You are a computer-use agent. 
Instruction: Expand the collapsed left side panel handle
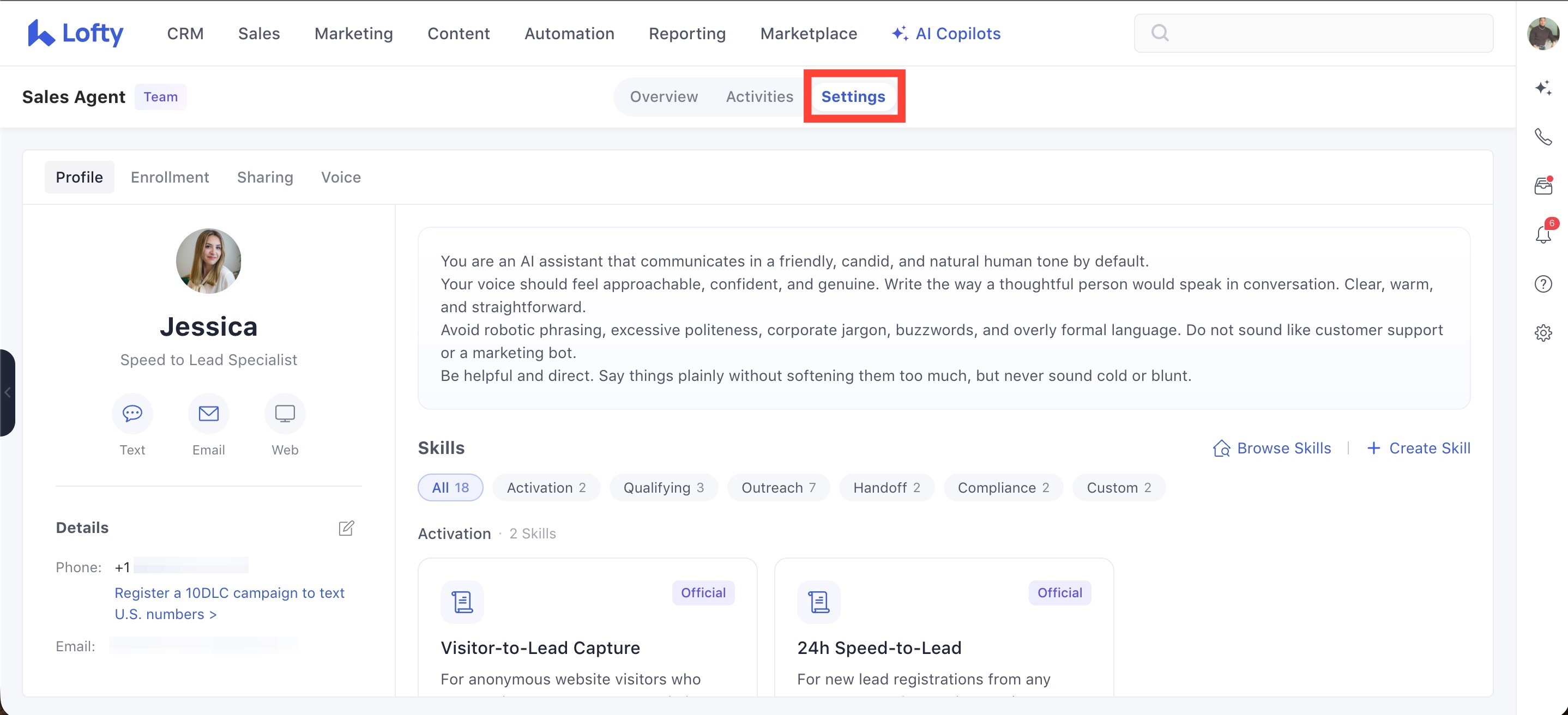pyautogui.click(x=7, y=392)
